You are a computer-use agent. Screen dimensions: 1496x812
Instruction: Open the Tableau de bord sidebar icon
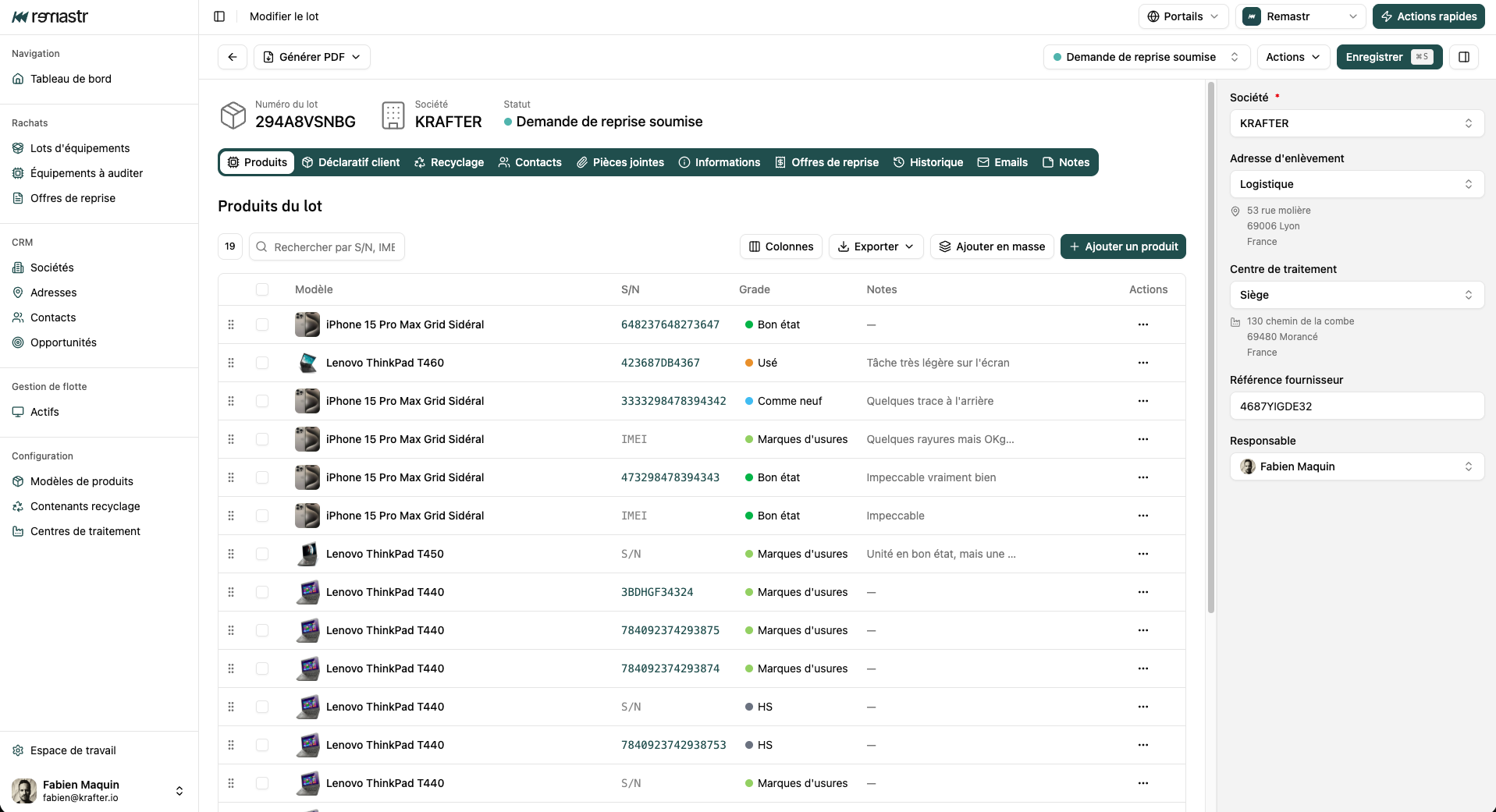tap(18, 79)
